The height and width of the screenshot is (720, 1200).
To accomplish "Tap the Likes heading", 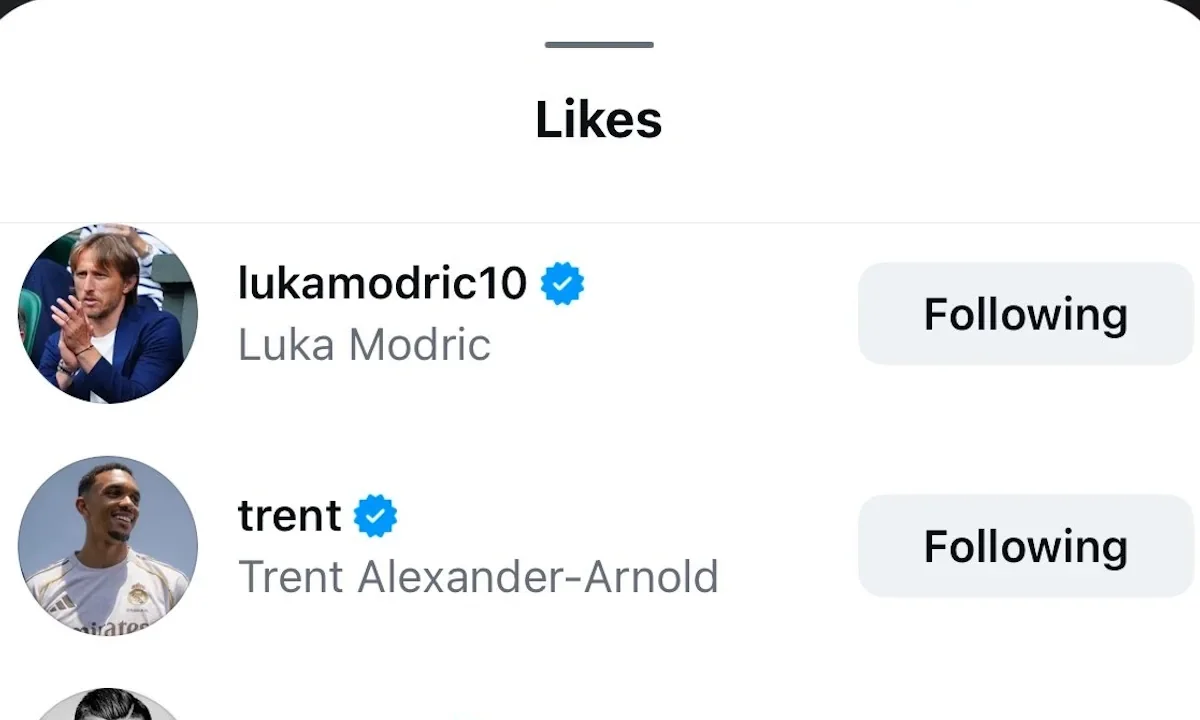I will pyautogui.click(x=599, y=120).
